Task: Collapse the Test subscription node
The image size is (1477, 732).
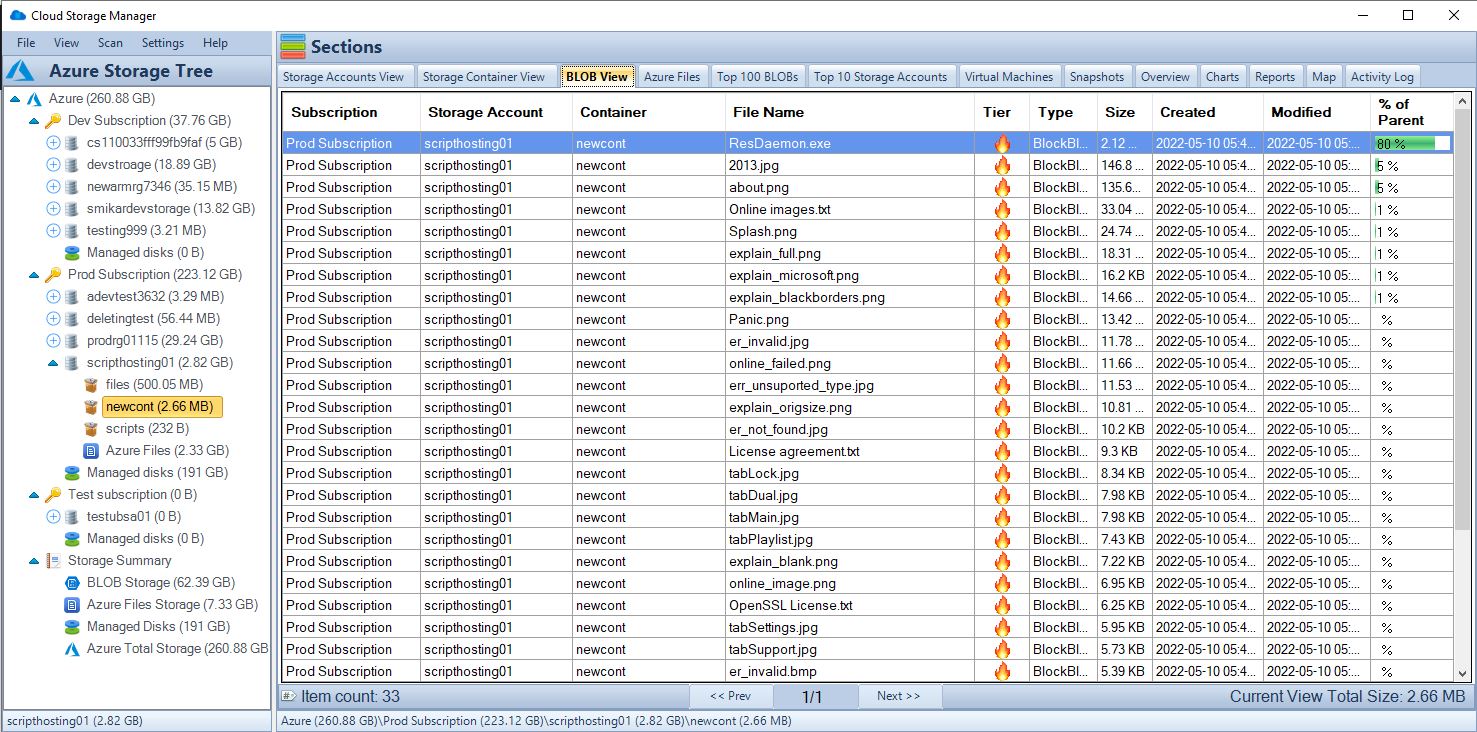Action: (x=34, y=495)
